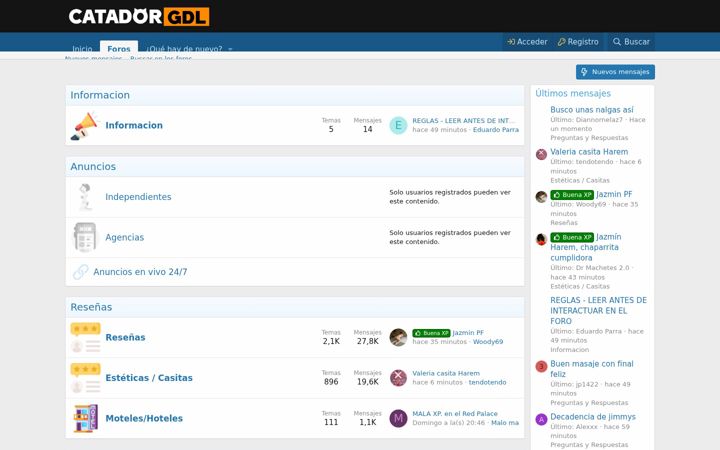Click red avatar beside Buen masaje thread

[541, 366]
